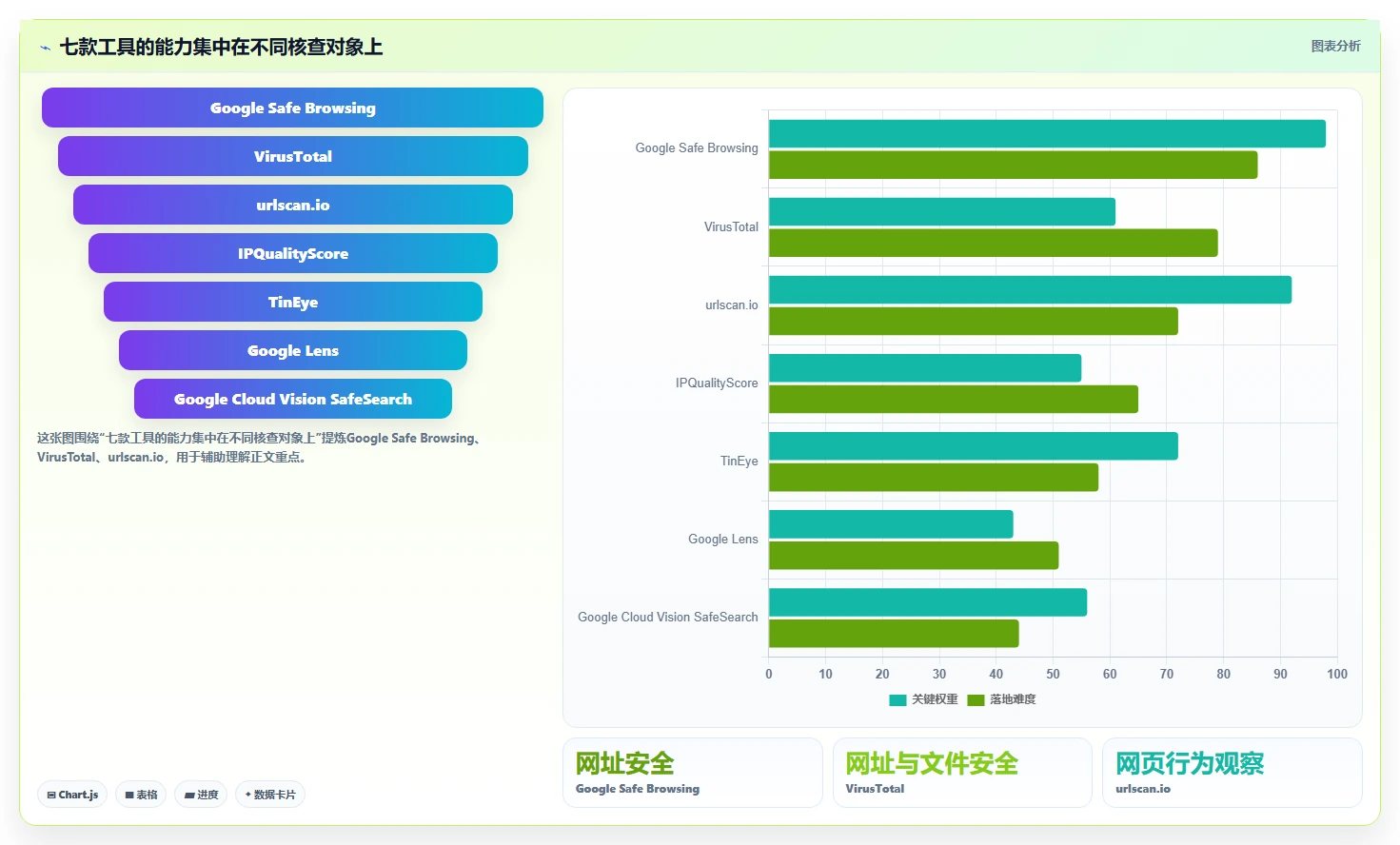The width and height of the screenshot is (1400, 845).
Task: Open the 网页行为观察 data card
Action: tap(1232, 773)
